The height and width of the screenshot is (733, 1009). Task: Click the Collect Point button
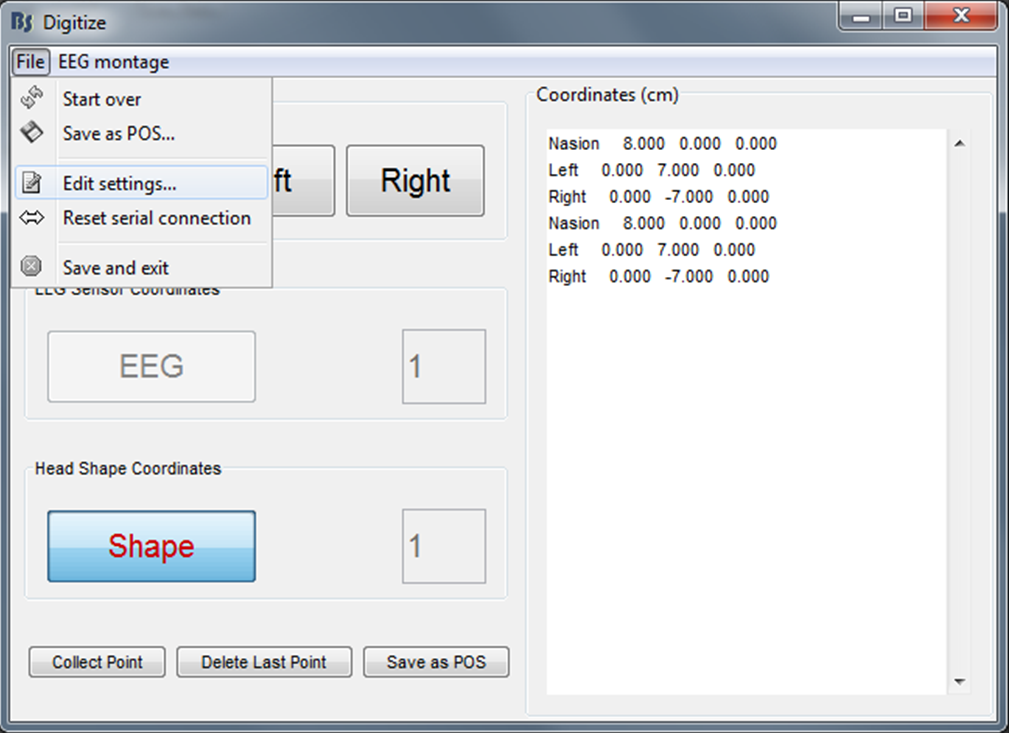[97, 662]
